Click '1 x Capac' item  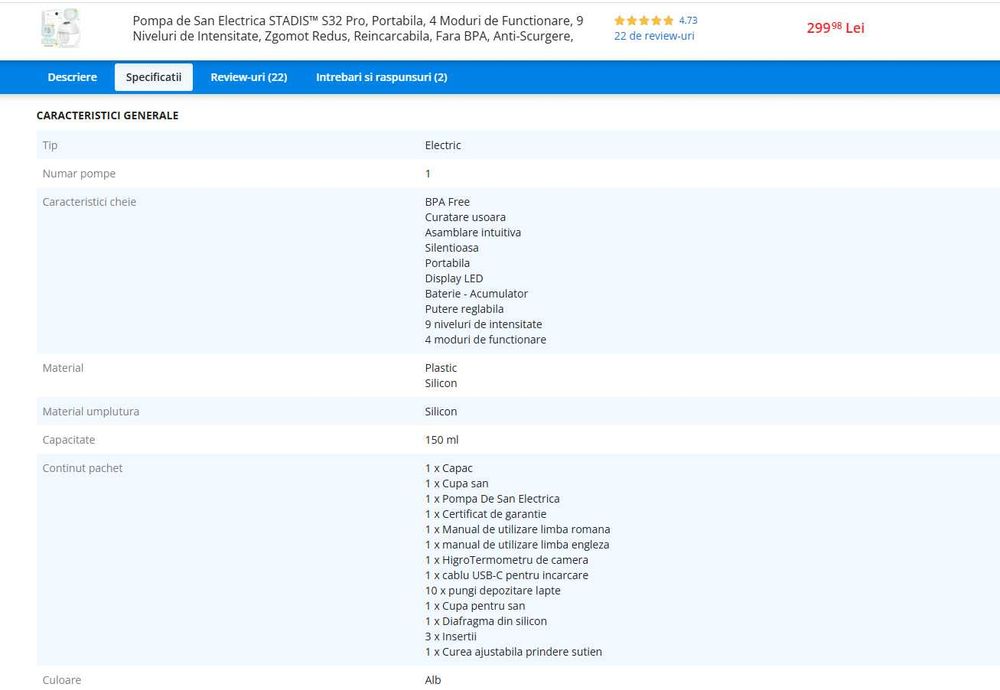(x=448, y=467)
